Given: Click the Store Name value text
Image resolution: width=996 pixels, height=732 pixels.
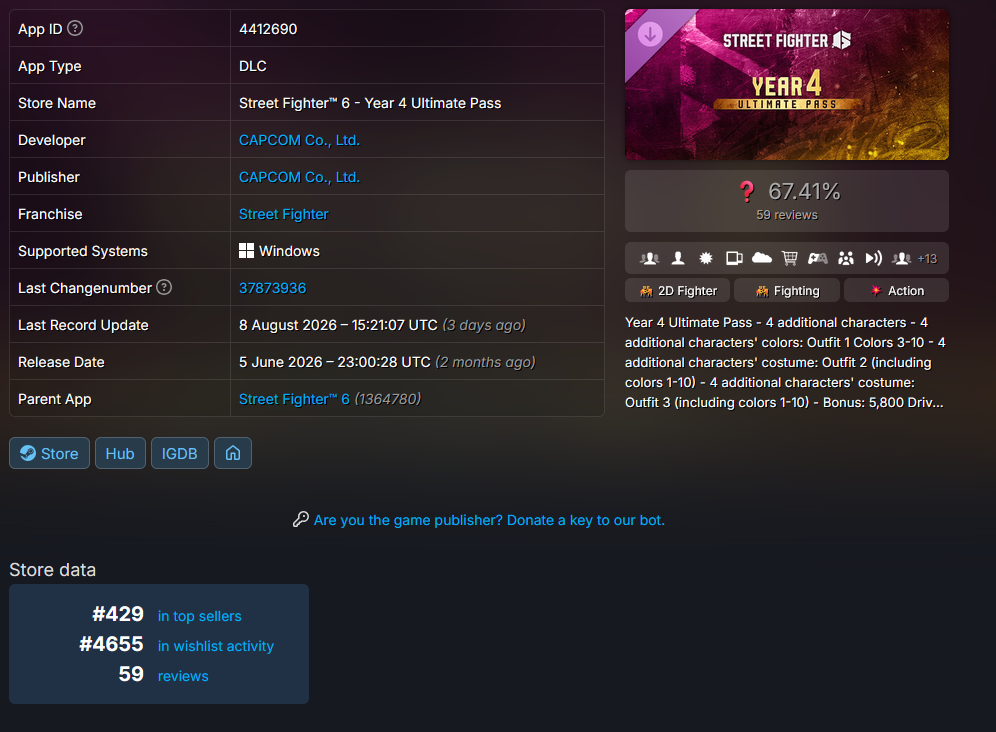Looking at the screenshot, I should tap(370, 103).
